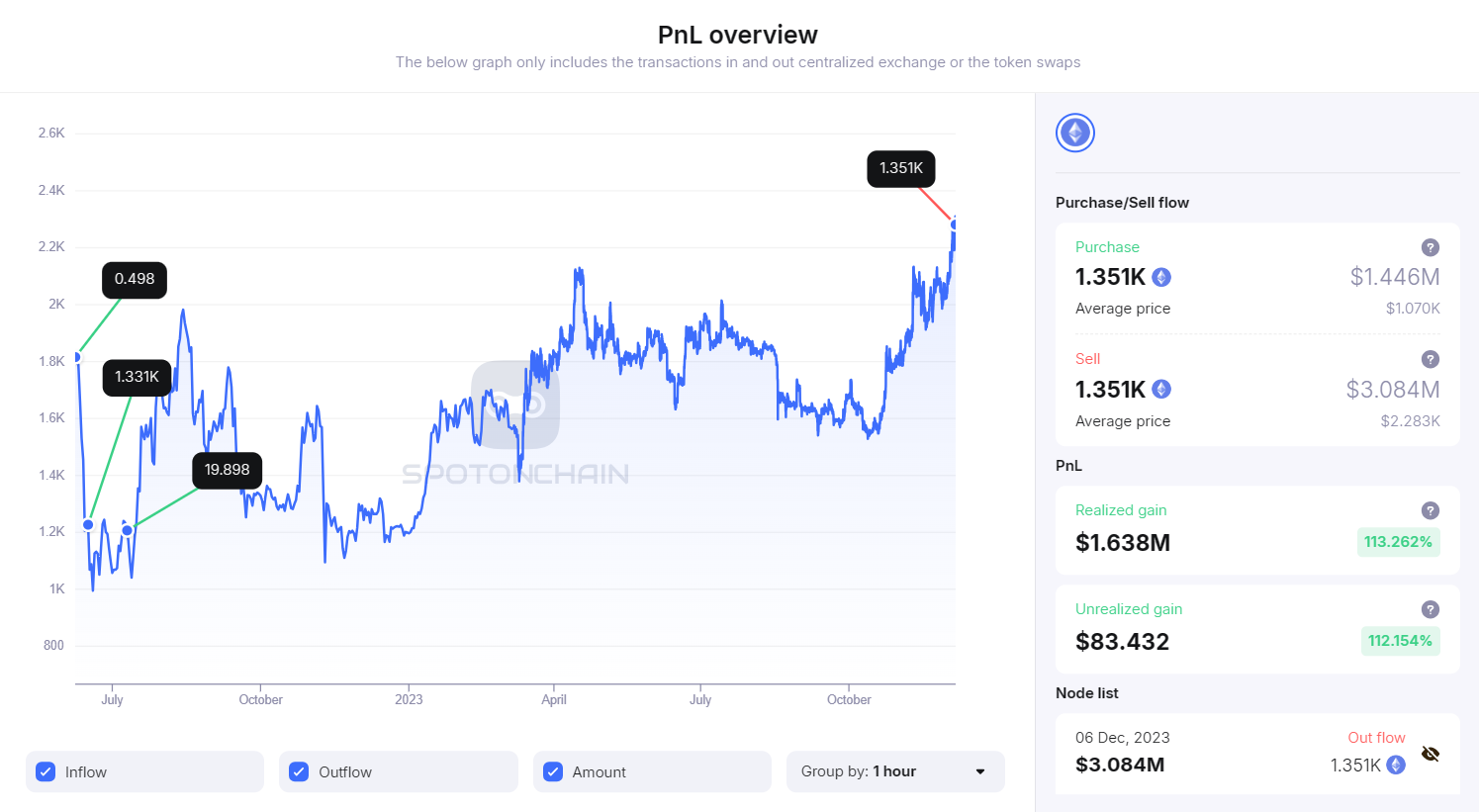This screenshot has height=812, width=1479.
Task: Click the Ethereum icon in the Out flow node
Action: [1396, 765]
